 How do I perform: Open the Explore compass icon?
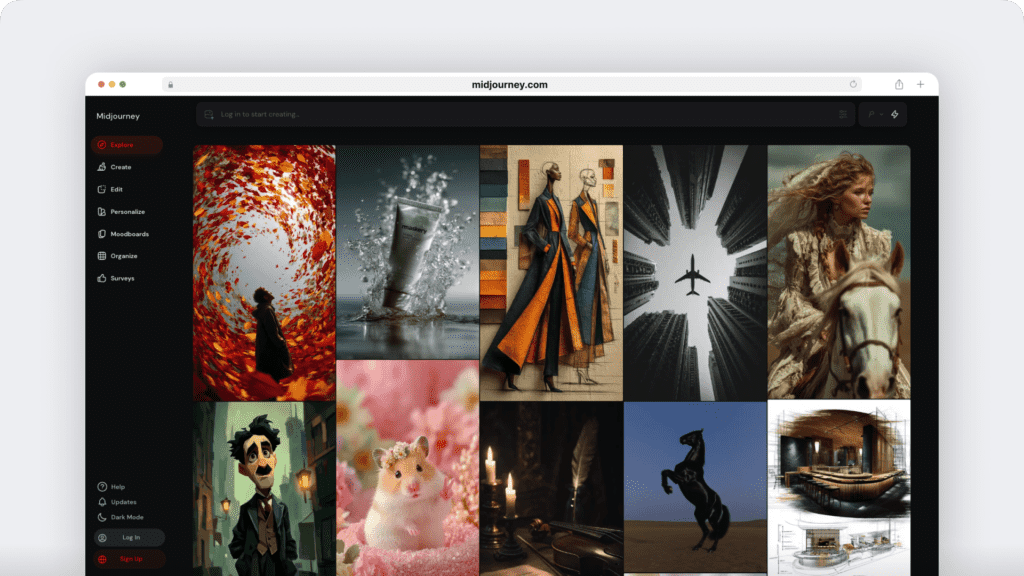(x=102, y=145)
